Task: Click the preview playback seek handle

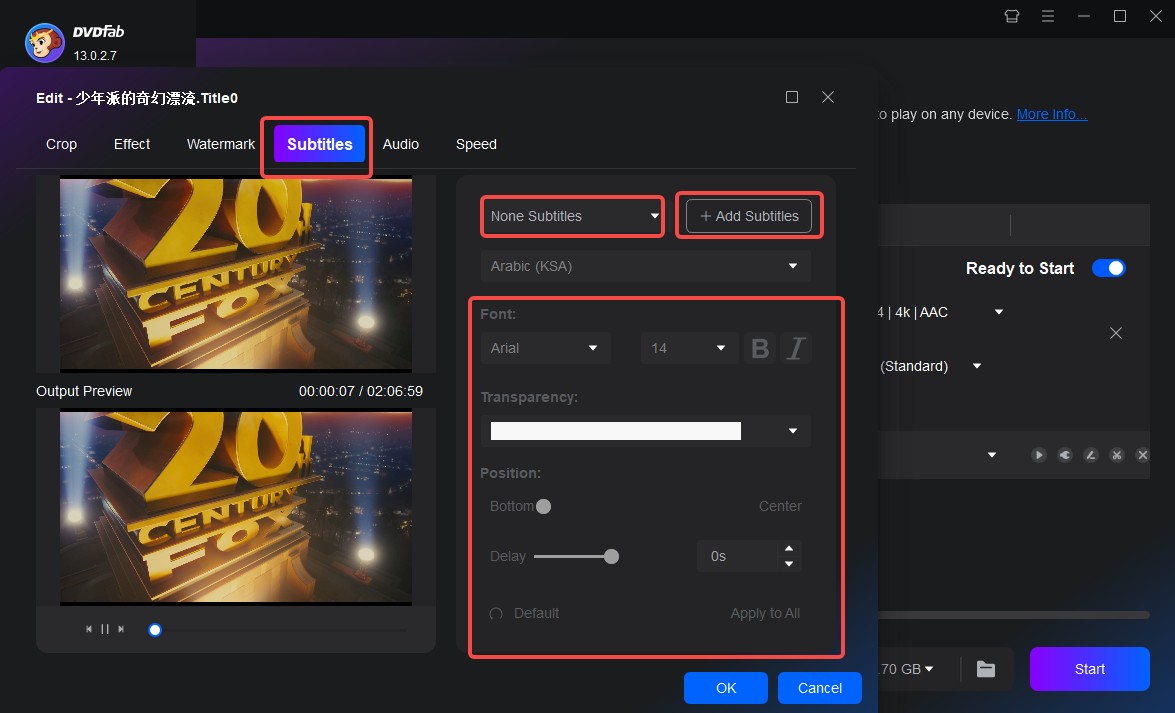Action: point(155,630)
